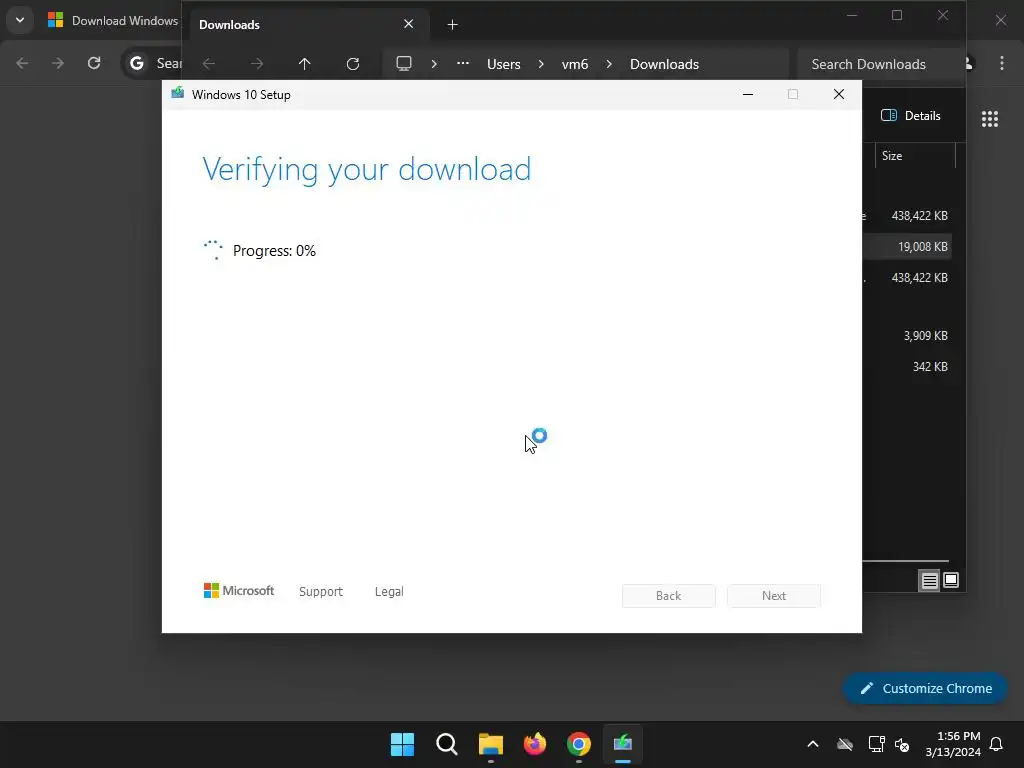Expand the chevron after the monitor icon
1024x768 pixels.
[x=434, y=64]
